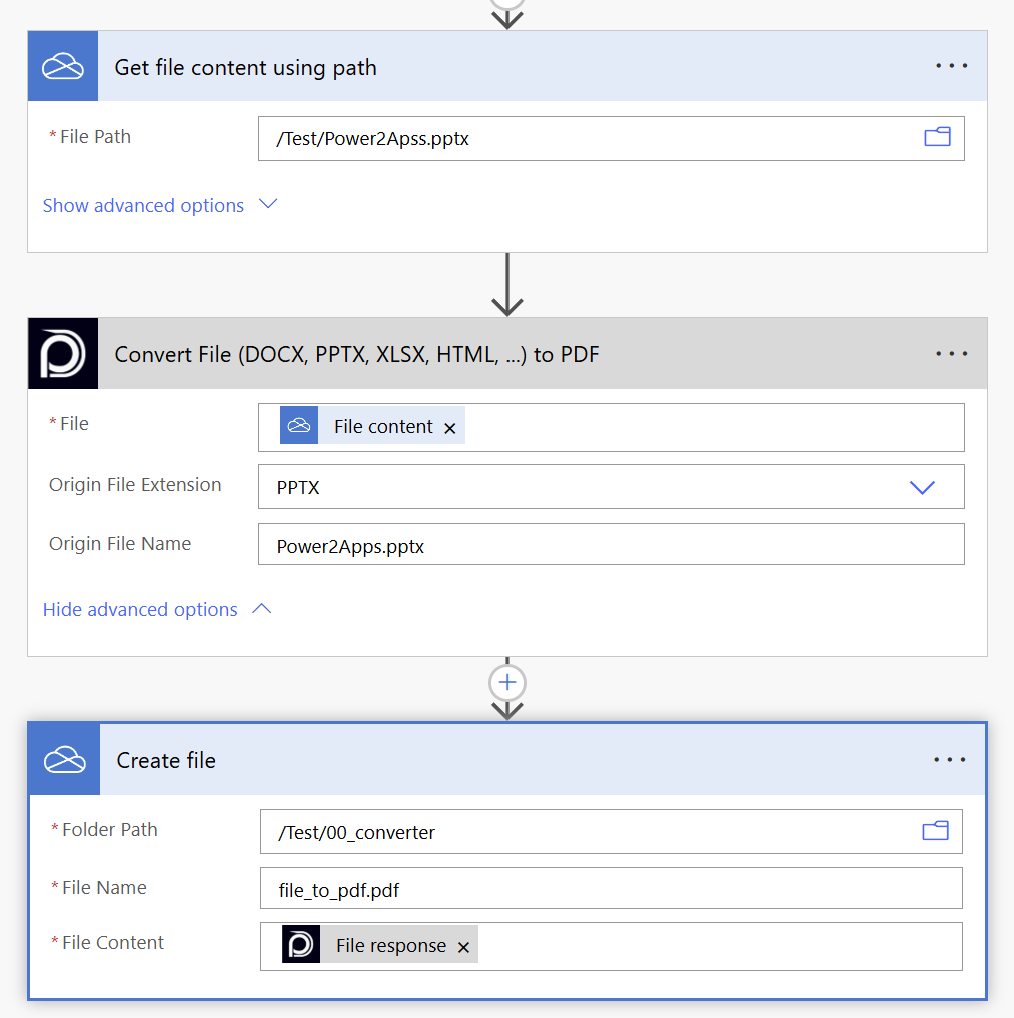Click the File Name field in Create file
1014x1018 pixels.
610,888
